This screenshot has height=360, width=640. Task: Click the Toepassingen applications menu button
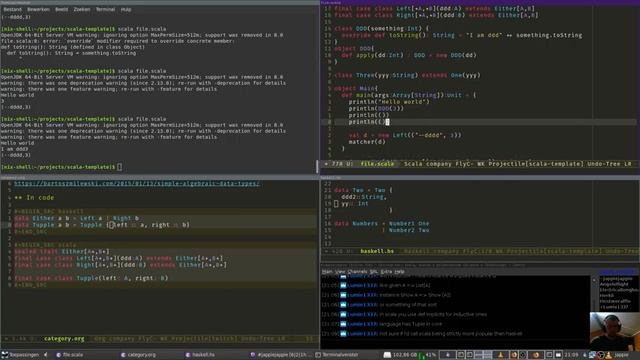pyautogui.click(x=20, y=355)
